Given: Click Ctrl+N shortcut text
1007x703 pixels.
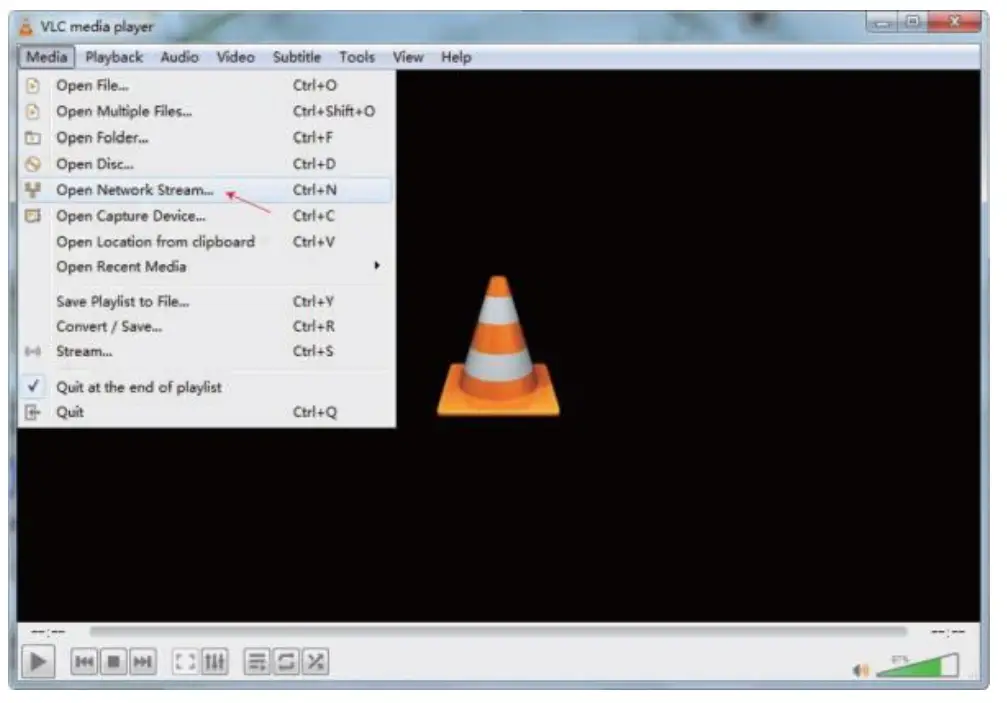Looking at the screenshot, I should pyautogui.click(x=315, y=190).
